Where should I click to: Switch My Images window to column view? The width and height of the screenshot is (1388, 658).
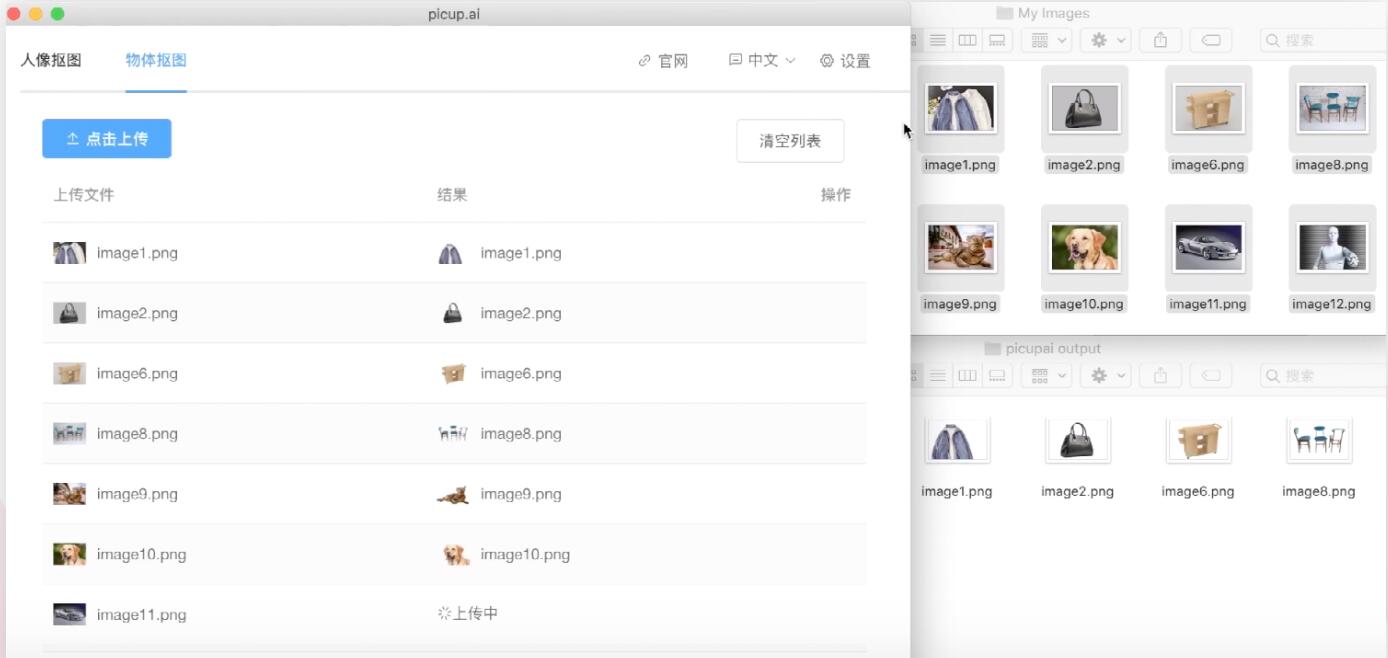[967, 40]
